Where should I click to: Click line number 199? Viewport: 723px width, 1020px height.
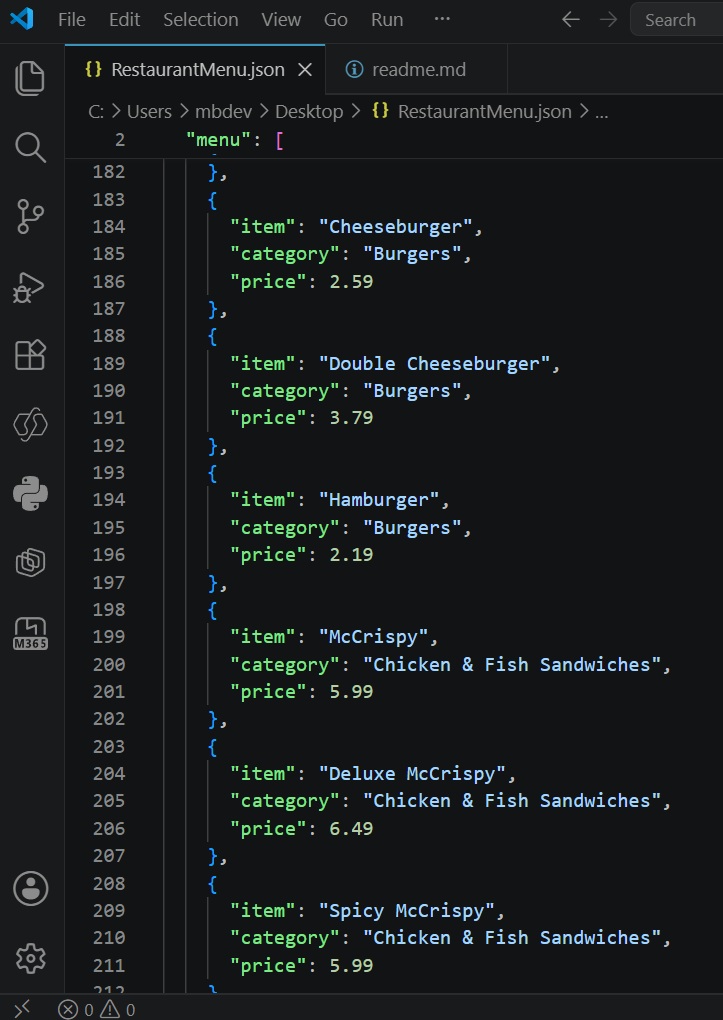coord(109,637)
